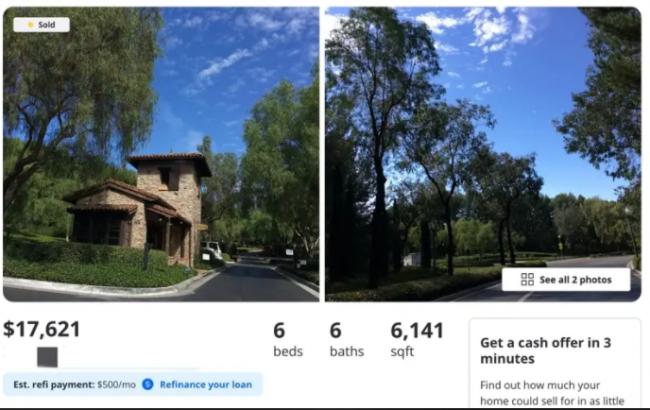Screen dimensions: 650x410
Task: Click the yellow dot in the Sold badge
Action: 30,25
